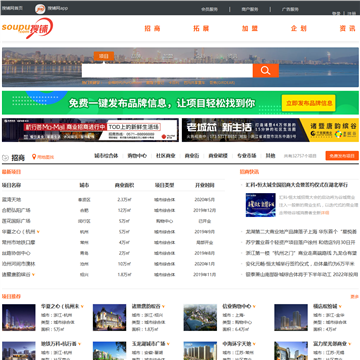The image size is (360, 360).
Task: Click the V badge next to 华夏之心 table row
Action: tap(38, 232)
